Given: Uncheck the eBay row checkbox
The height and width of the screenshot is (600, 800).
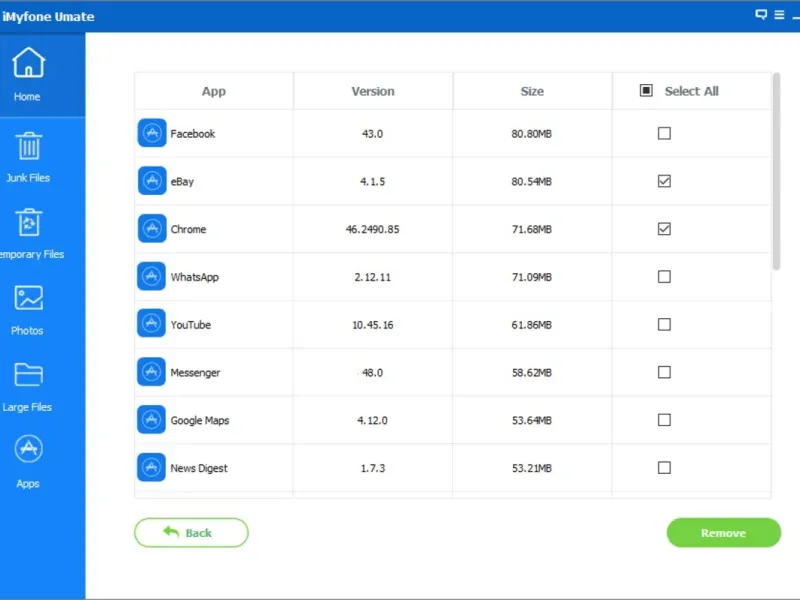Looking at the screenshot, I should (664, 181).
